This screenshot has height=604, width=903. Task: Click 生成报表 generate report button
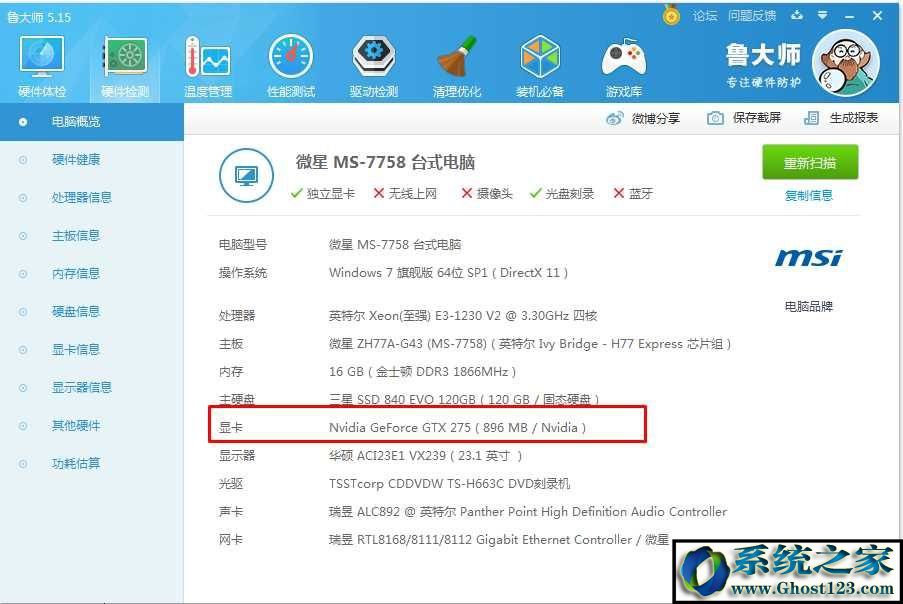pos(841,118)
